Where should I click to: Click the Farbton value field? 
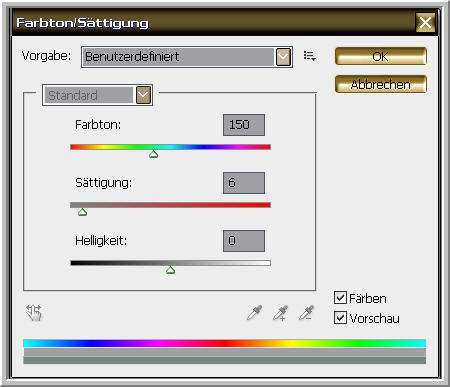click(x=244, y=125)
